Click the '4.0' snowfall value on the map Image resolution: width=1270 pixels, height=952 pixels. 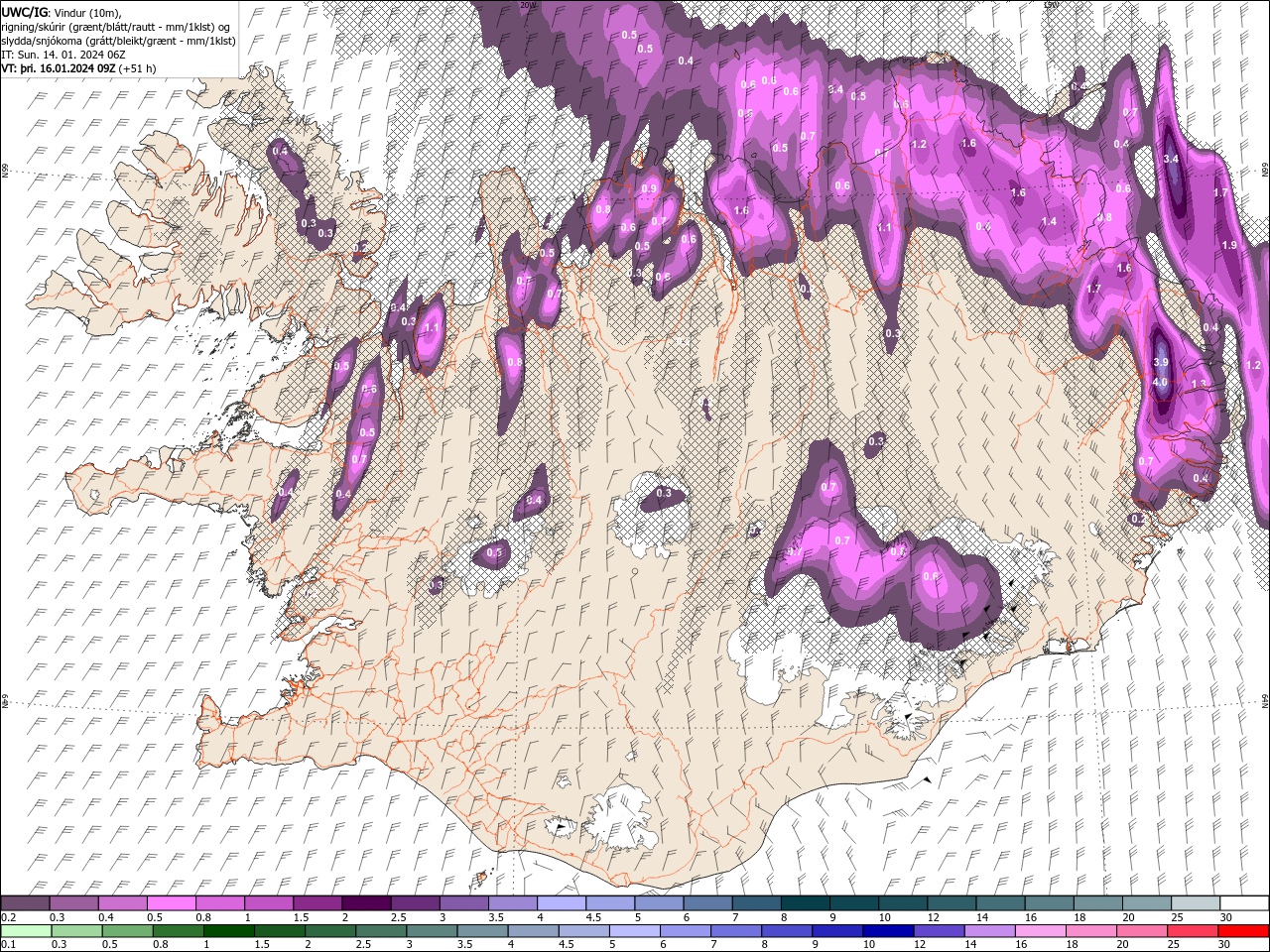coord(1160,382)
